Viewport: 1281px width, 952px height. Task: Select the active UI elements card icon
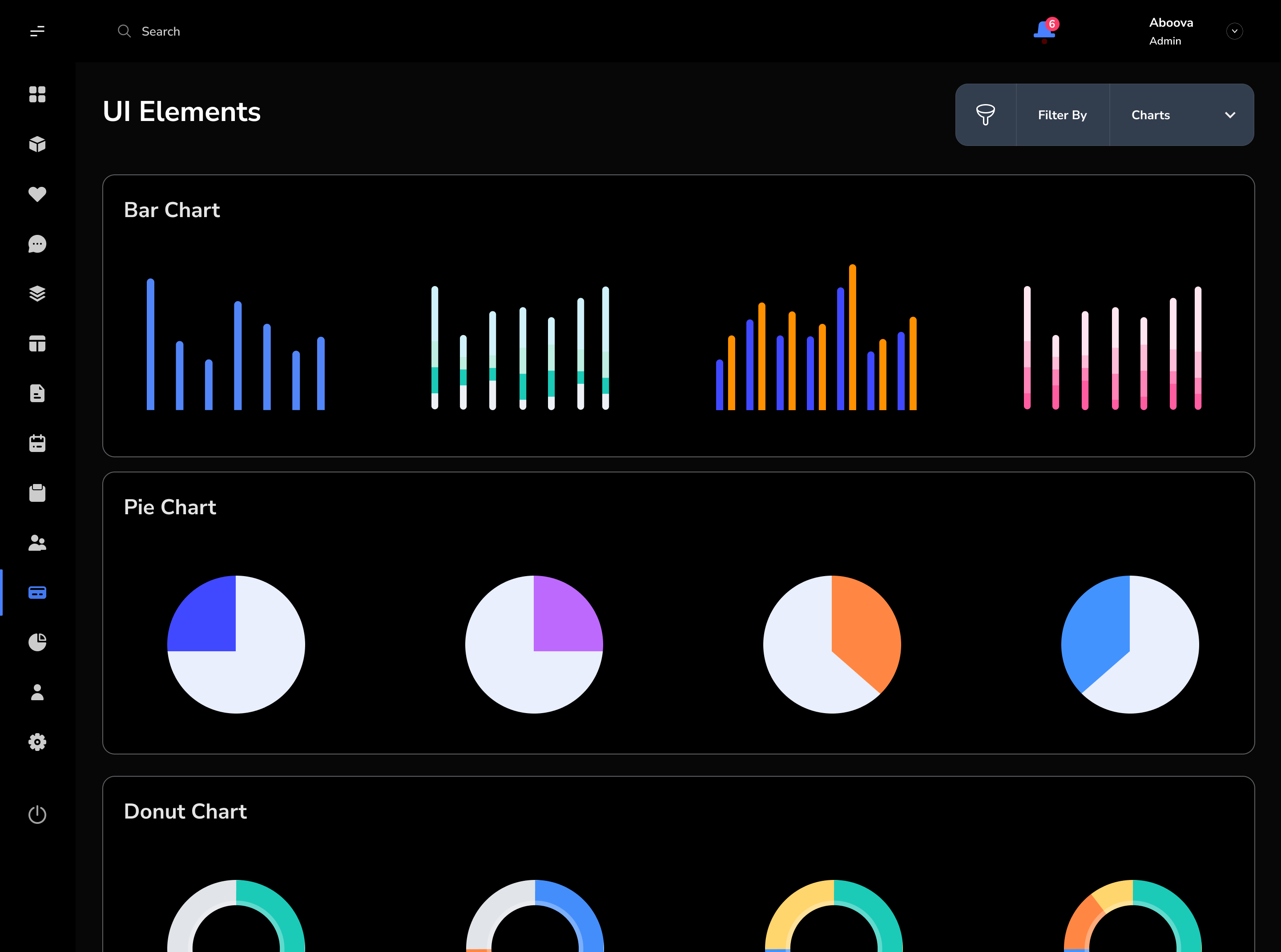(37, 593)
